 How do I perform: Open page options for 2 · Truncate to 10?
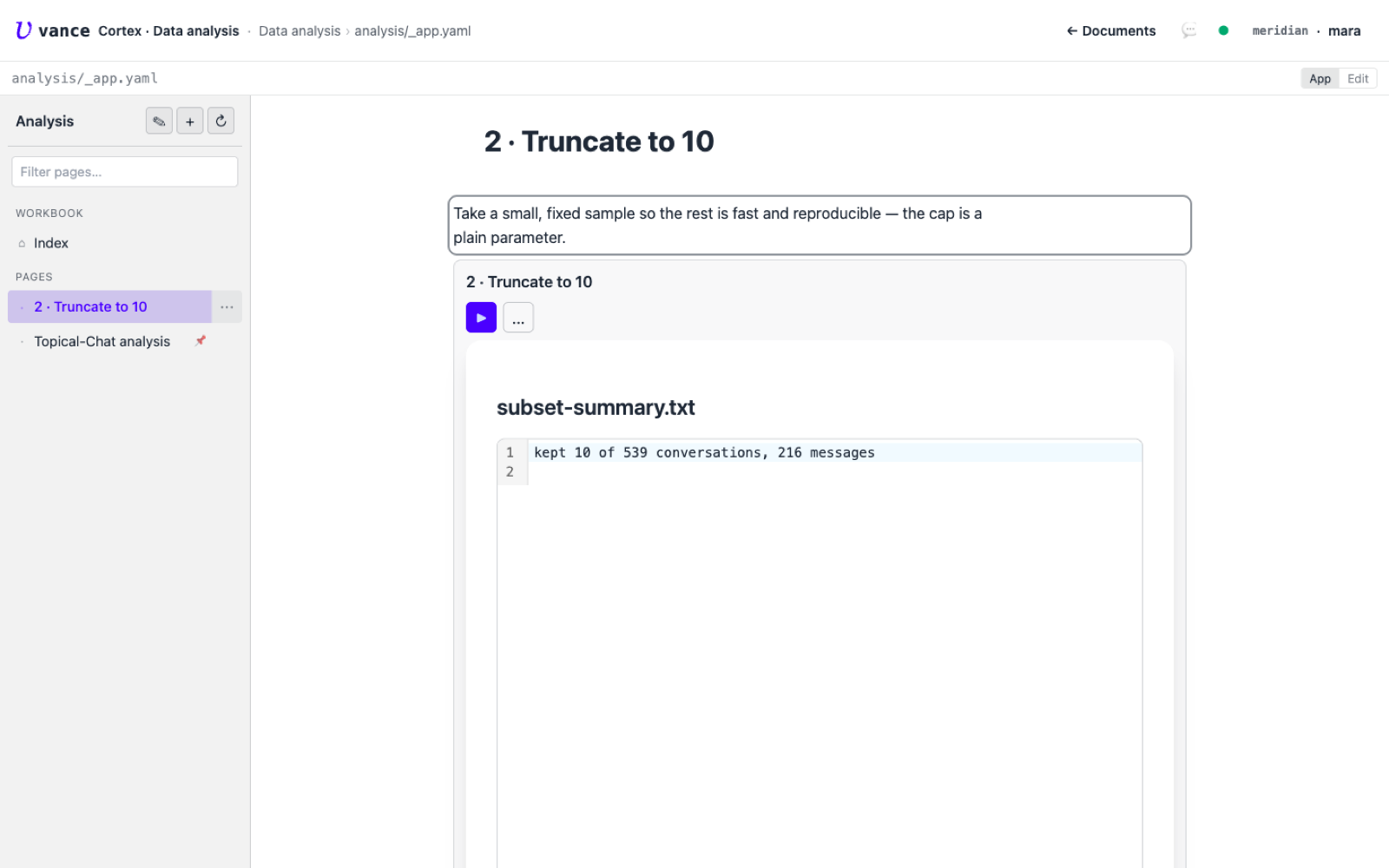point(227,306)
